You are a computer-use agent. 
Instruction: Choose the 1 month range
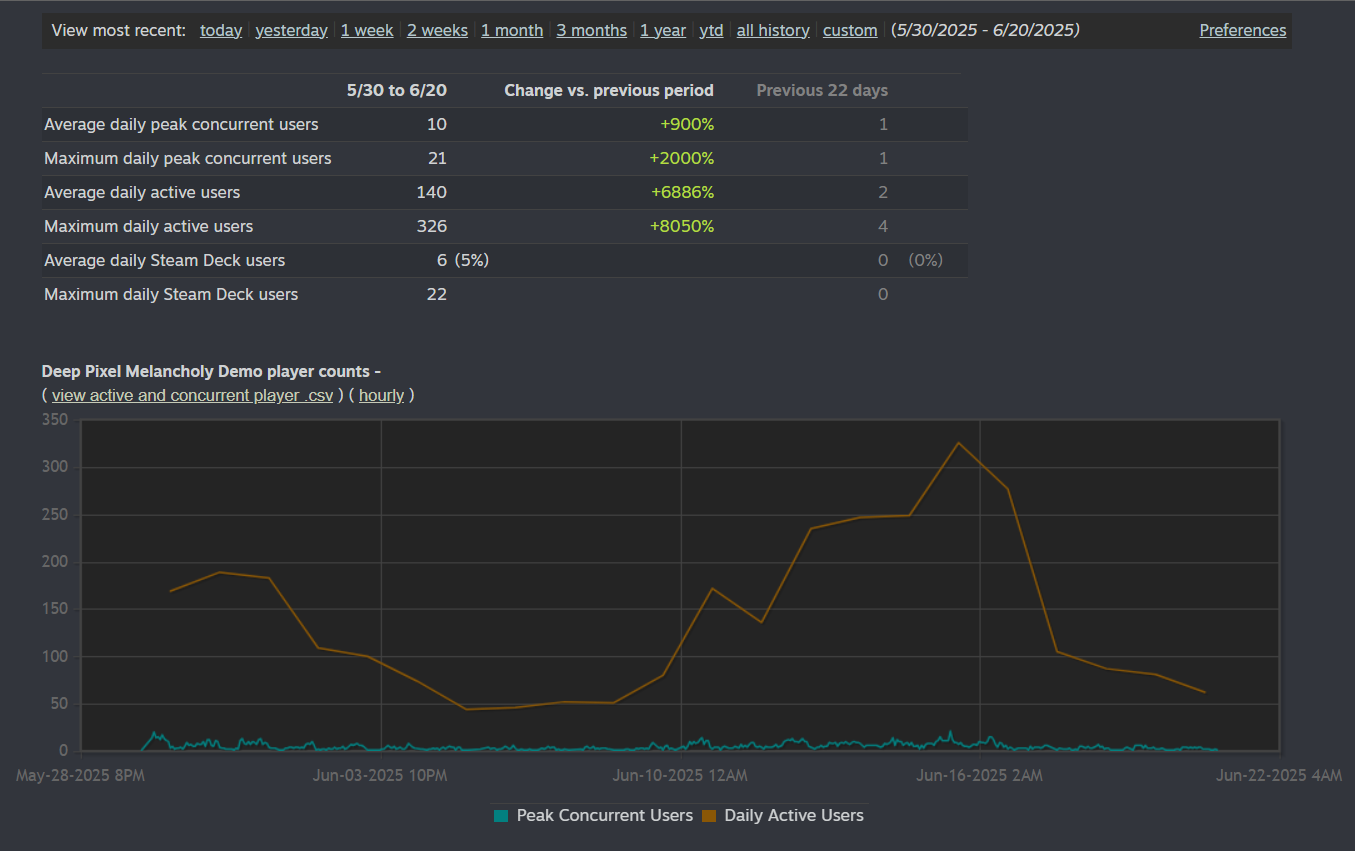(512, 31)
